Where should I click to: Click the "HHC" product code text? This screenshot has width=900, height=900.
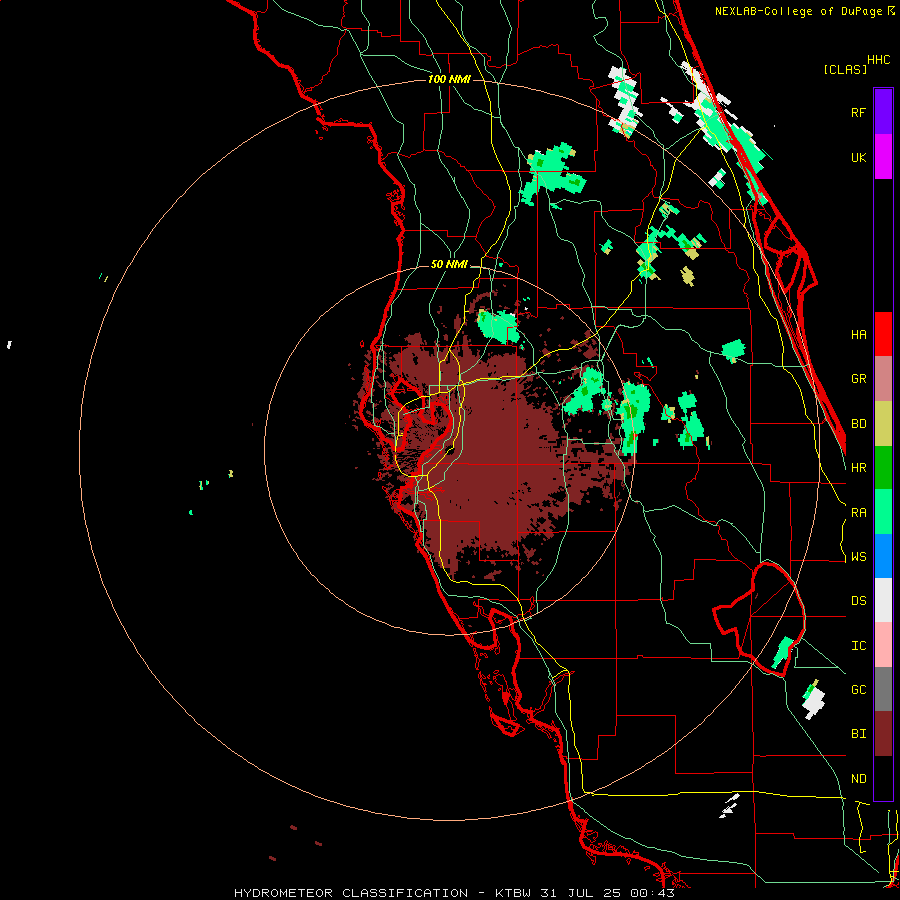[878, 60]
